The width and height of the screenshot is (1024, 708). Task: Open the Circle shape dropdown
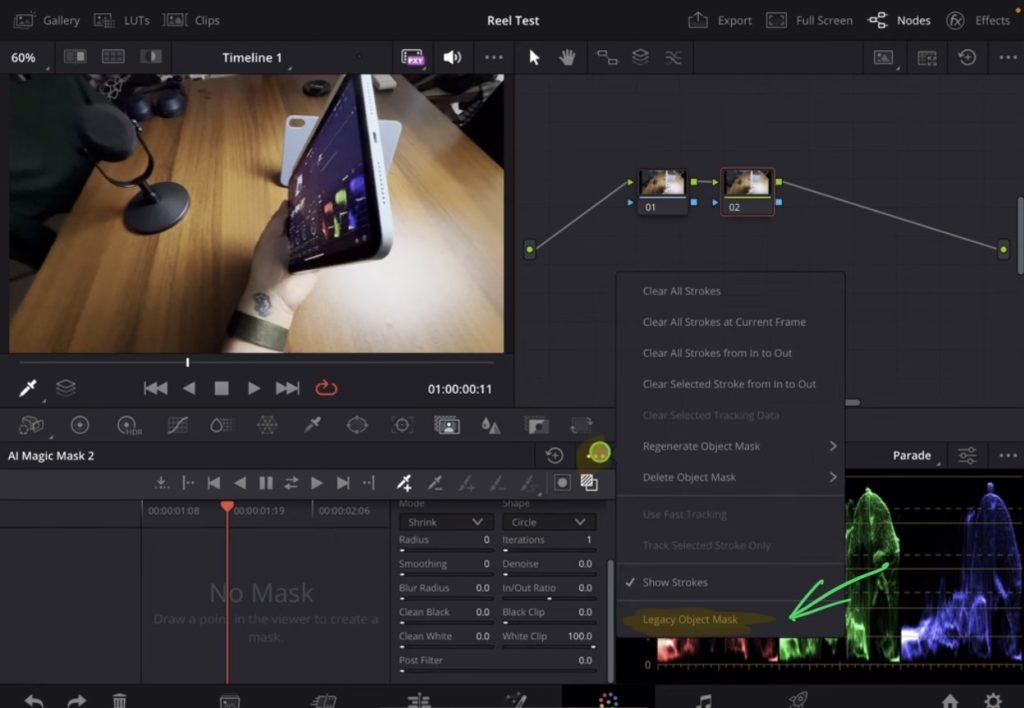point(549,521)
